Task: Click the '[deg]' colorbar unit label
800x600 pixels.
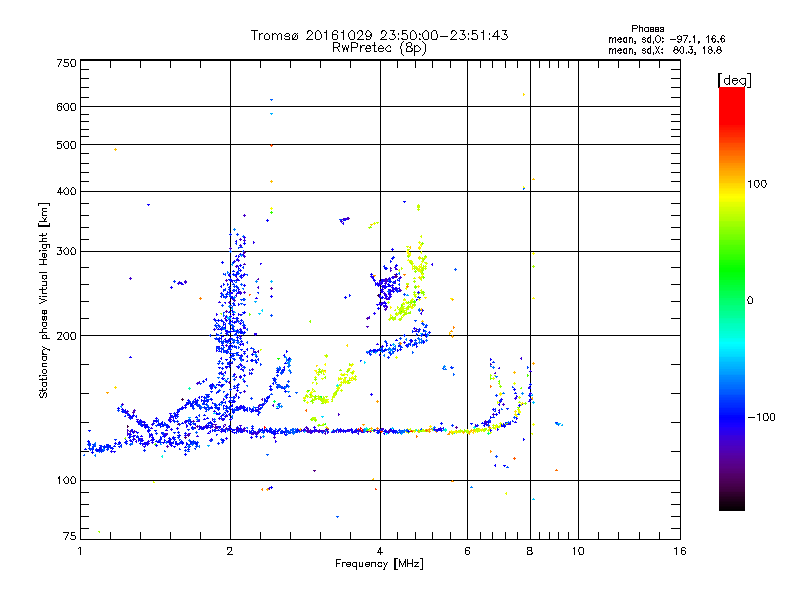Action: tap(734, 80)
